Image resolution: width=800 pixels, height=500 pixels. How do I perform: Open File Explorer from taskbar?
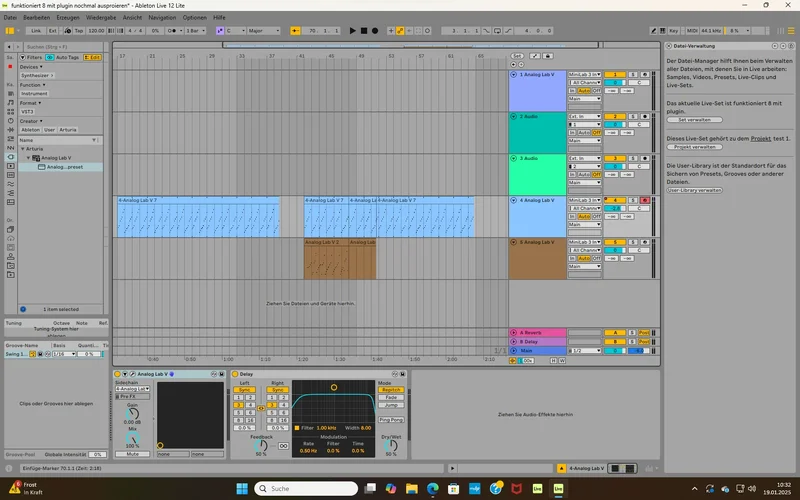pyautogui.click(x=412, y=489)
